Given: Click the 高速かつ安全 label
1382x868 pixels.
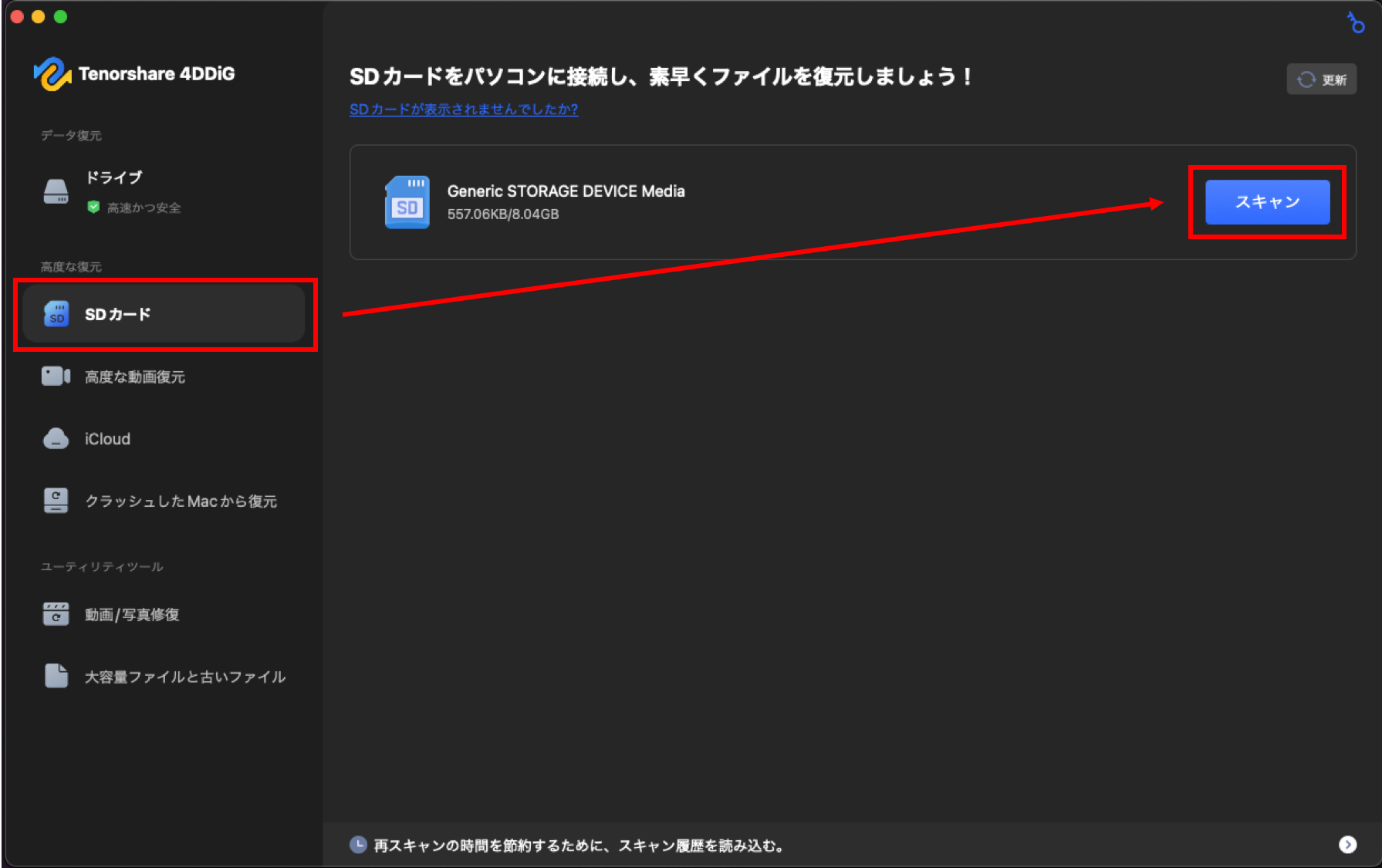Looking at the screenshot, I should pos(144,208).
